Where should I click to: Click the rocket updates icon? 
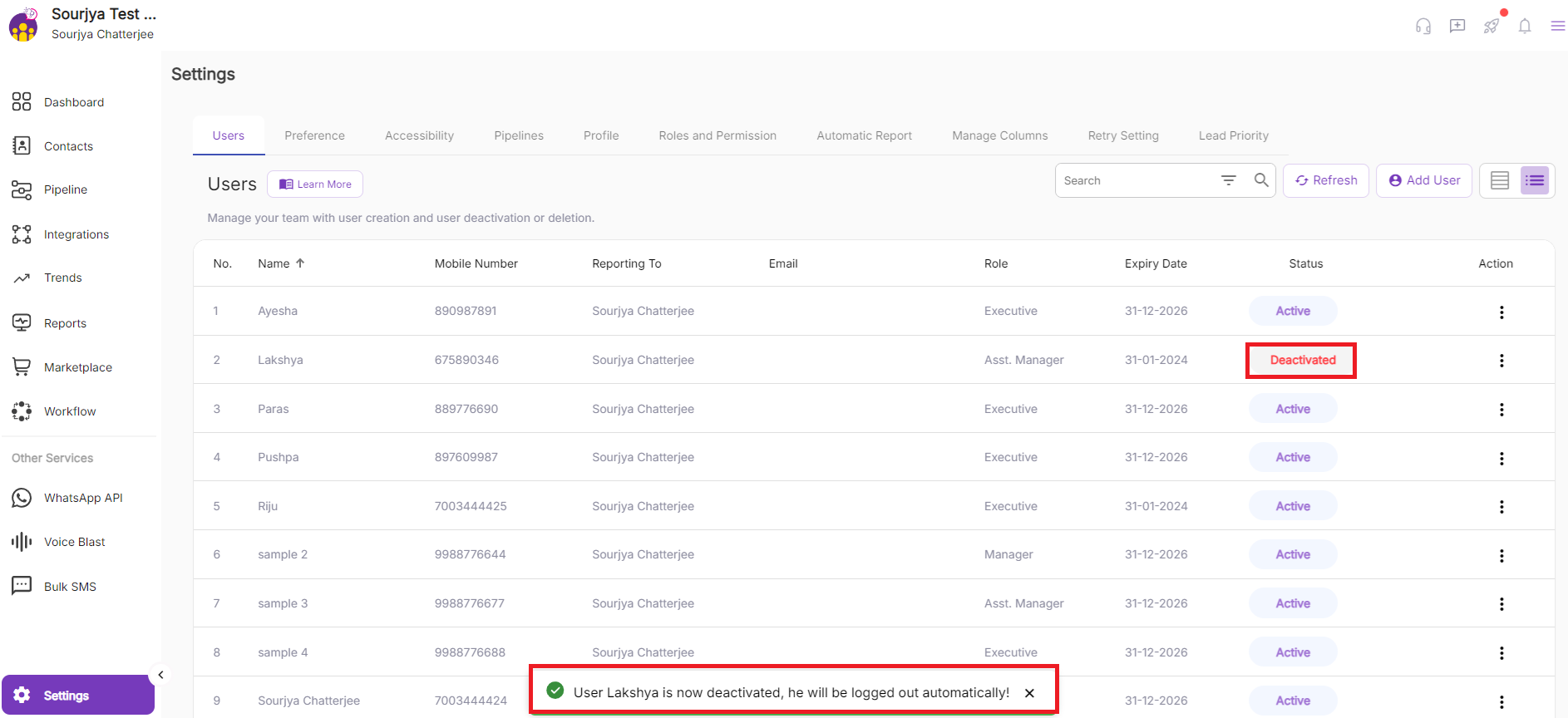pyautogui.click(x=1491, y=26)
